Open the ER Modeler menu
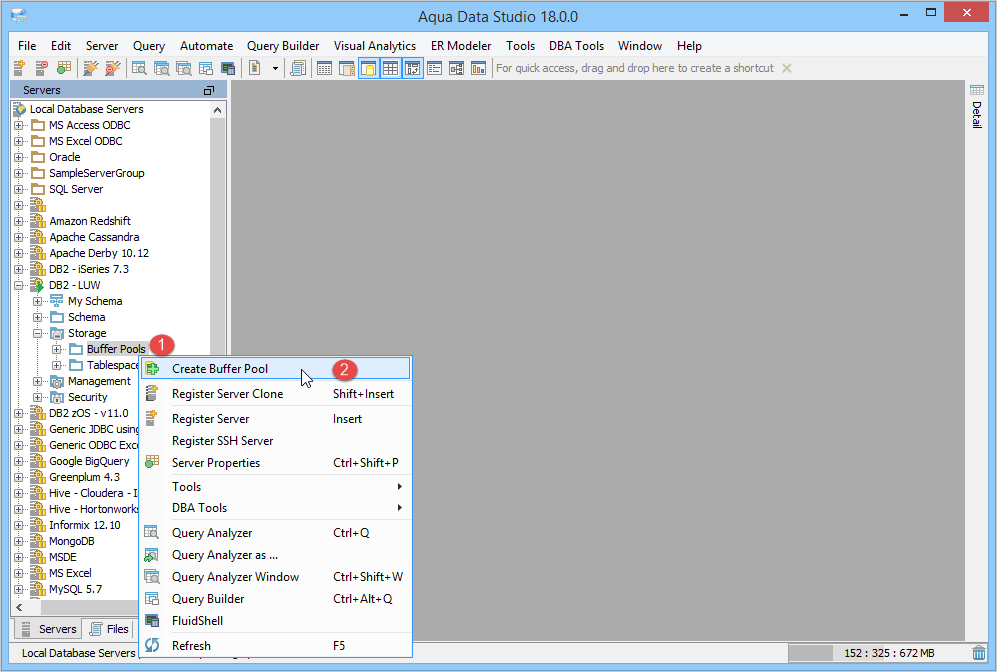Image resolution: width=997 pixels, height=672 pixels. coord(461,46)
